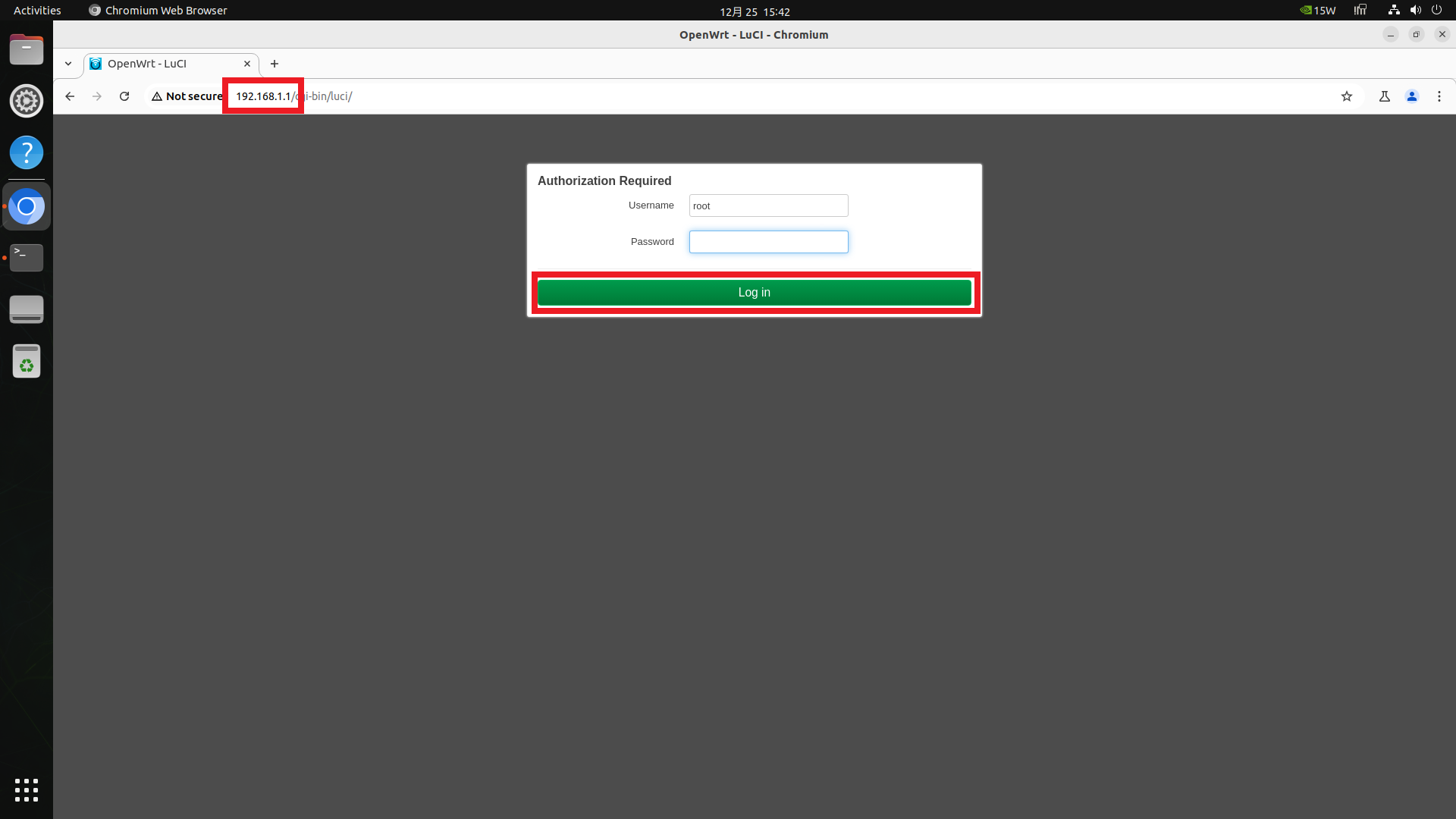Image resolution: width=1456 pixels, height=819 pixels.
Task: Open the Chrome Labs flask icon
Action: [1385, 96]
